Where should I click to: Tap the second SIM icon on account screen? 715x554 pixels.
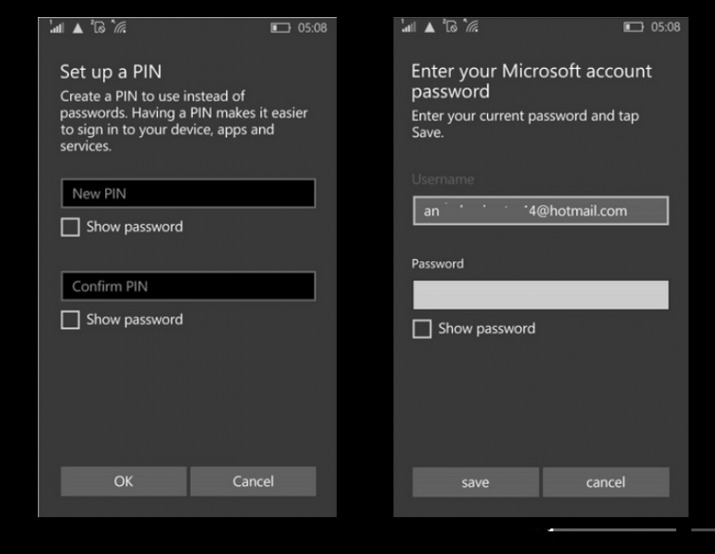450,26
